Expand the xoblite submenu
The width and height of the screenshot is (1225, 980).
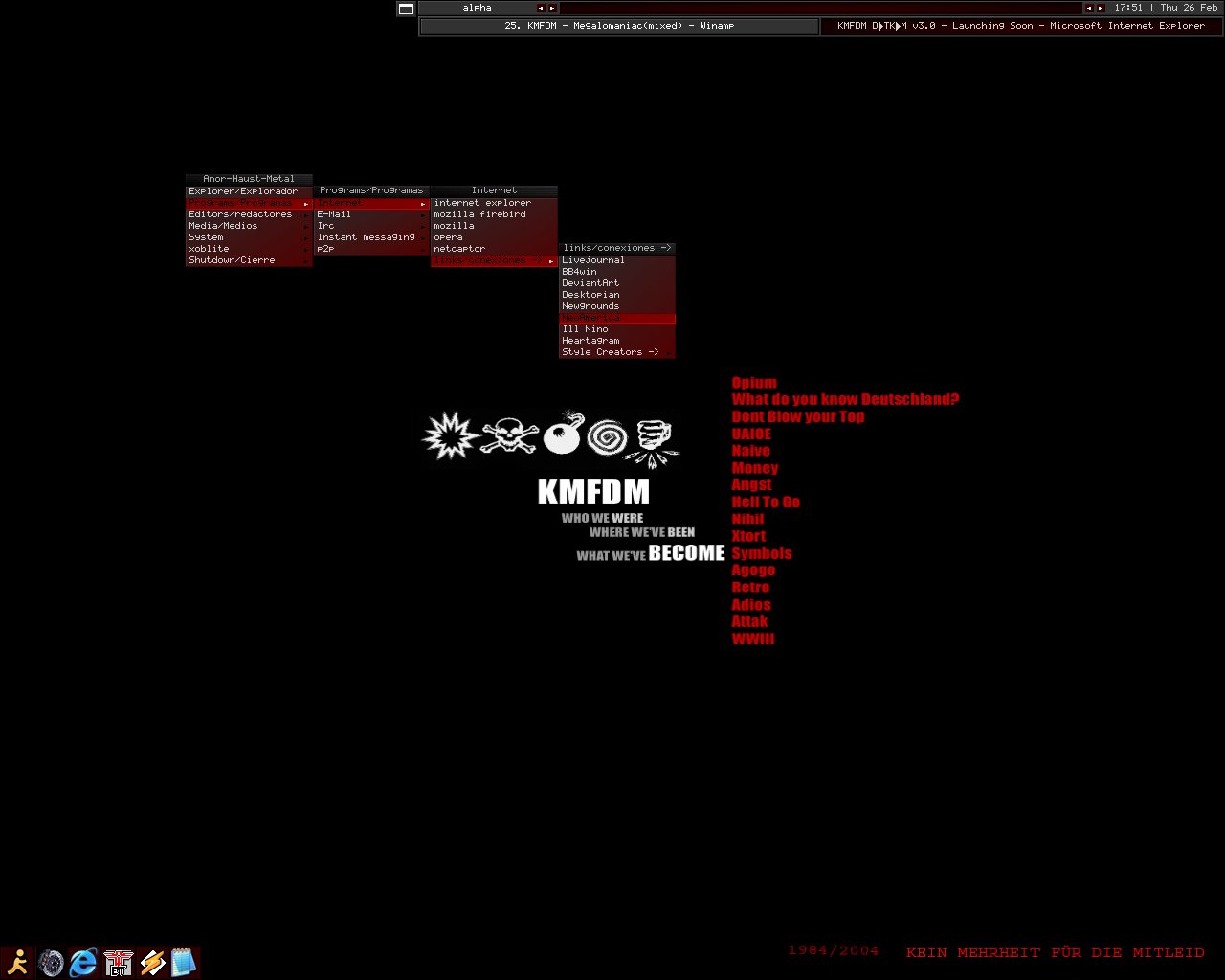click(x=249, y=249)
